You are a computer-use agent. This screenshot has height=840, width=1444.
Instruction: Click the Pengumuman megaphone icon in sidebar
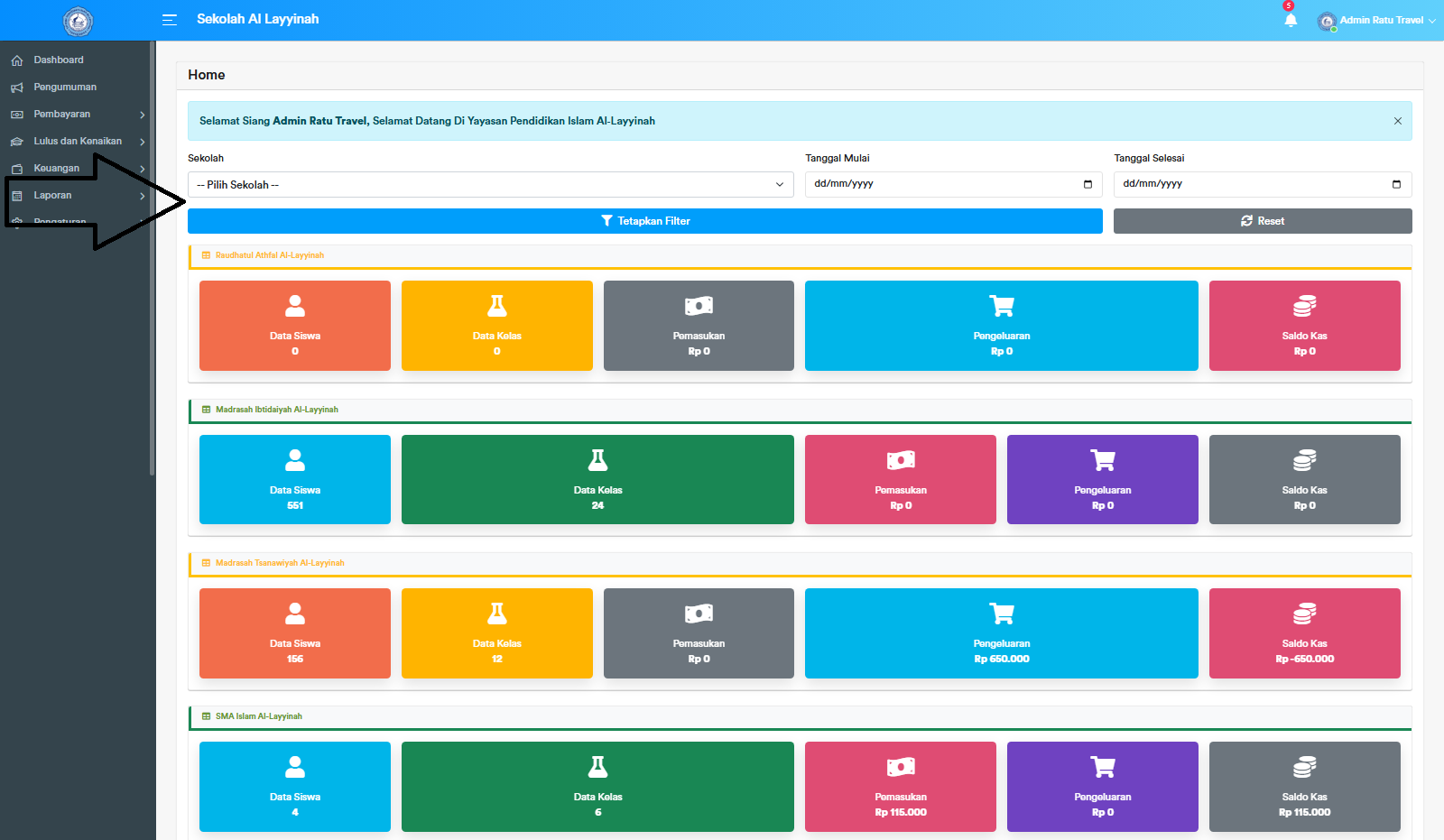[18, 87]
